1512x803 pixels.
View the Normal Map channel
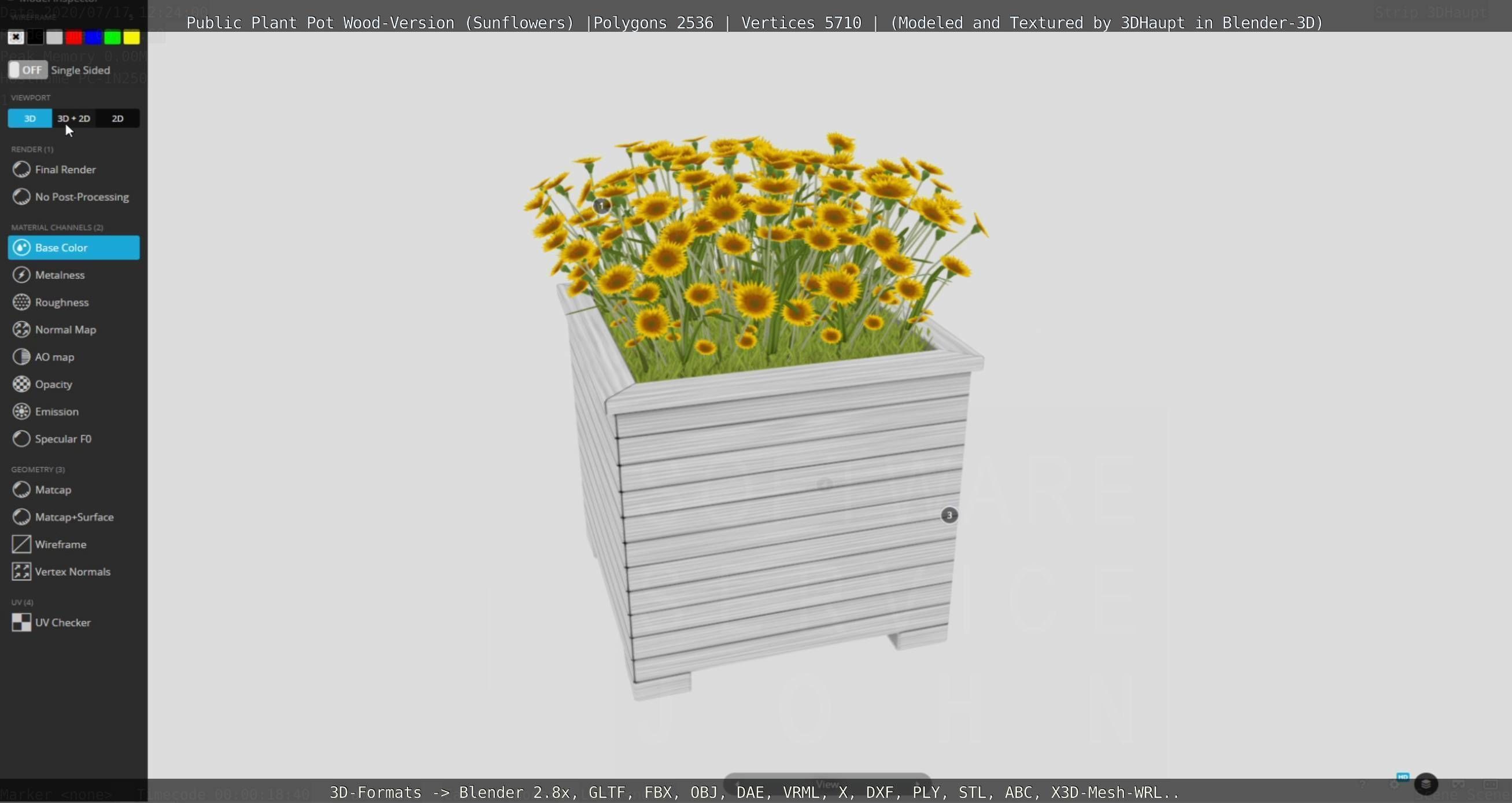tap(73, 330)
